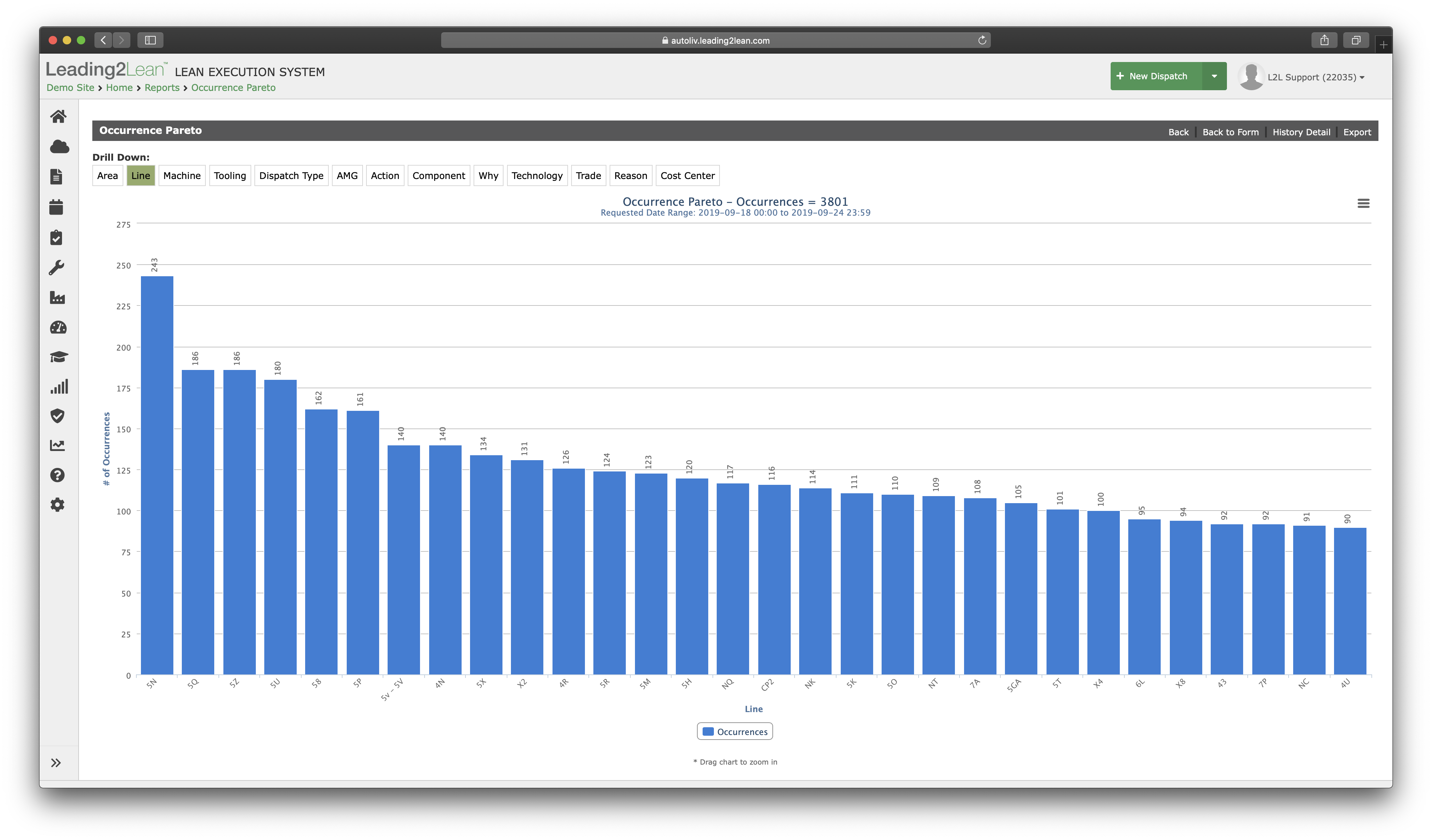Image resolution: width=1432 pixels, height=840 pixels.
Task: Switch drill down to Dispatch Type
Action: point(291,175)
